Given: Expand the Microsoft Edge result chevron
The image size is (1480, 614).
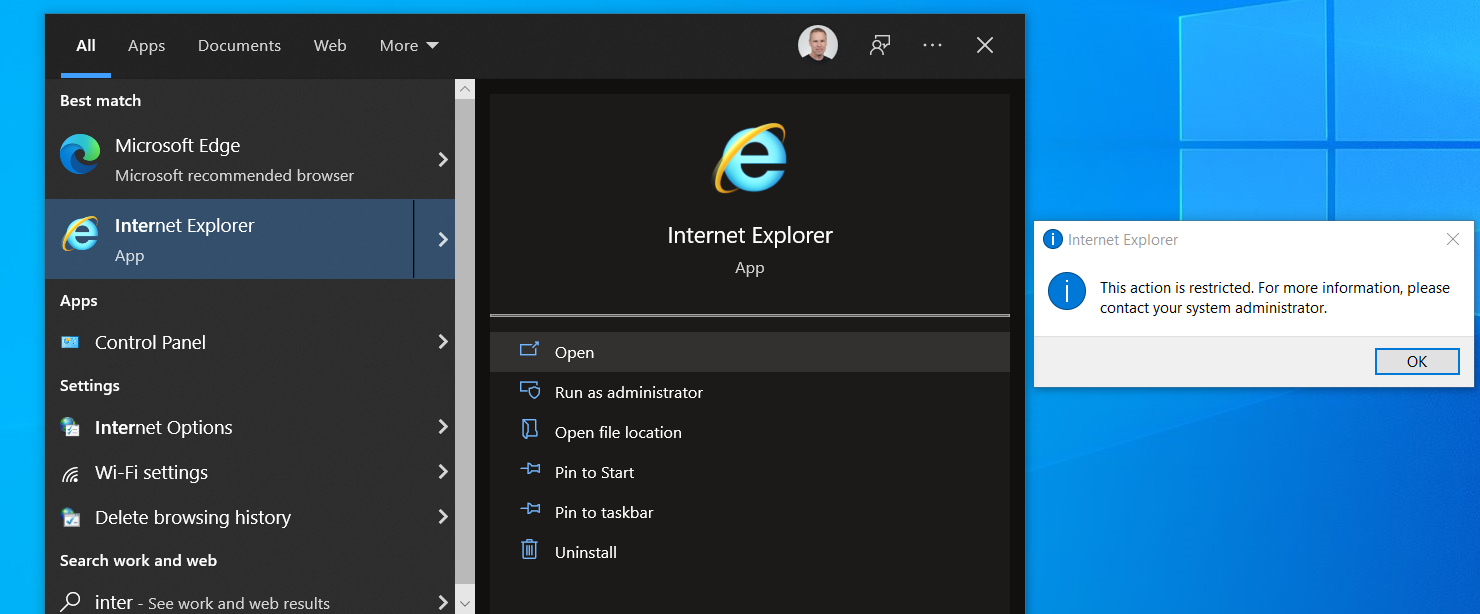Looking at the screenshot, I should (x=442, y=158).
